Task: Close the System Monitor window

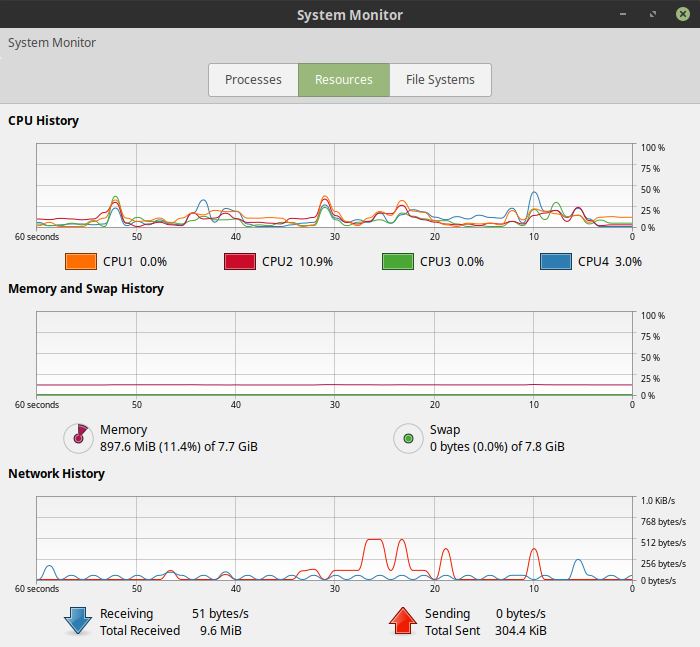Action: (x=682, y=15)
